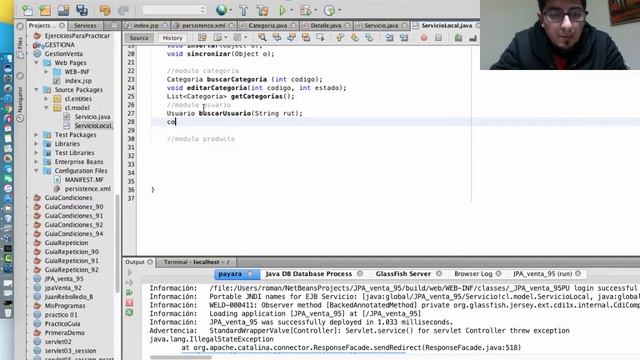This screenshot has width=640, height=360.
Task: Close the Browser Log output tab
Action: 498,273
